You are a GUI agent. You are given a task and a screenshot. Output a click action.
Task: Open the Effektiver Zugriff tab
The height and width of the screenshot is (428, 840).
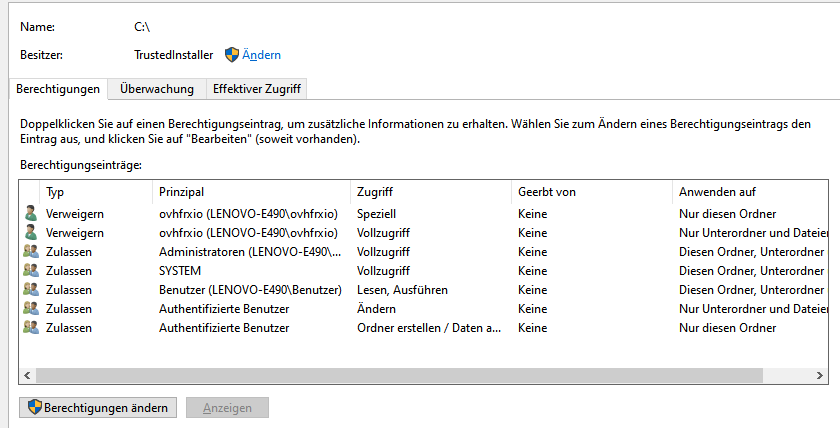click(x=257, y=89)
